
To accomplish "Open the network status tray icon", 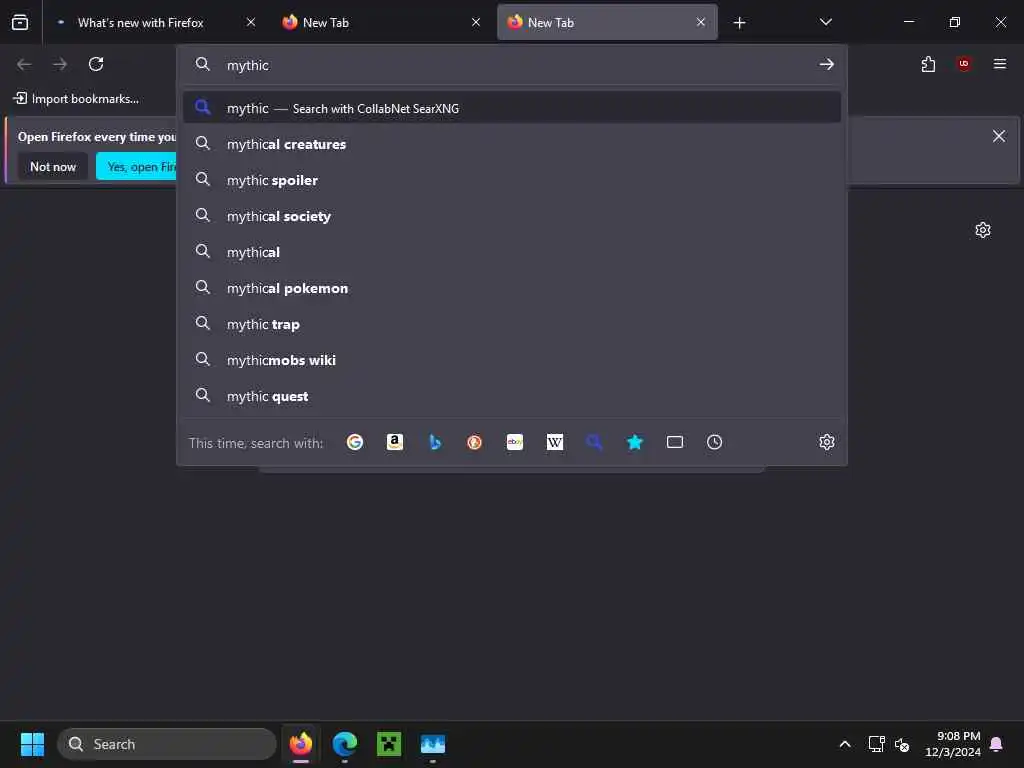I will 876,744.
